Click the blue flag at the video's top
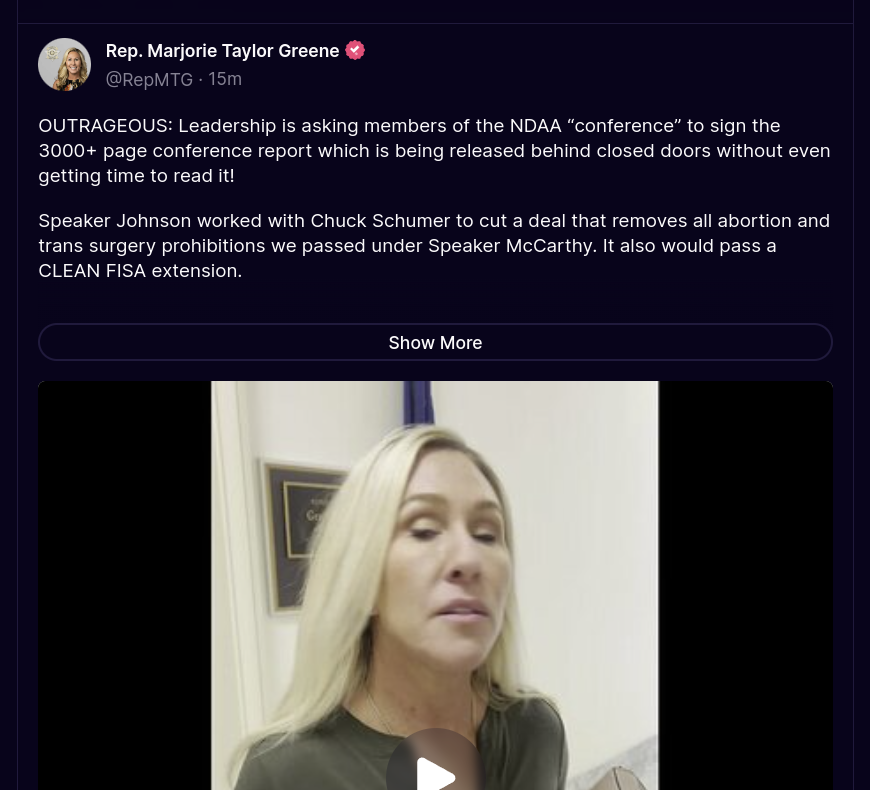870x790 pixels. point(418,402)
